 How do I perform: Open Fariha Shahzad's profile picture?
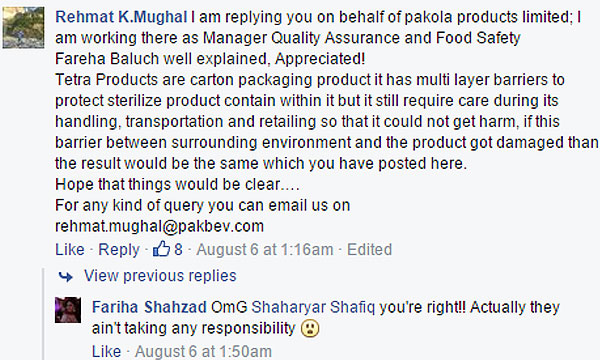tap(68, 310)
